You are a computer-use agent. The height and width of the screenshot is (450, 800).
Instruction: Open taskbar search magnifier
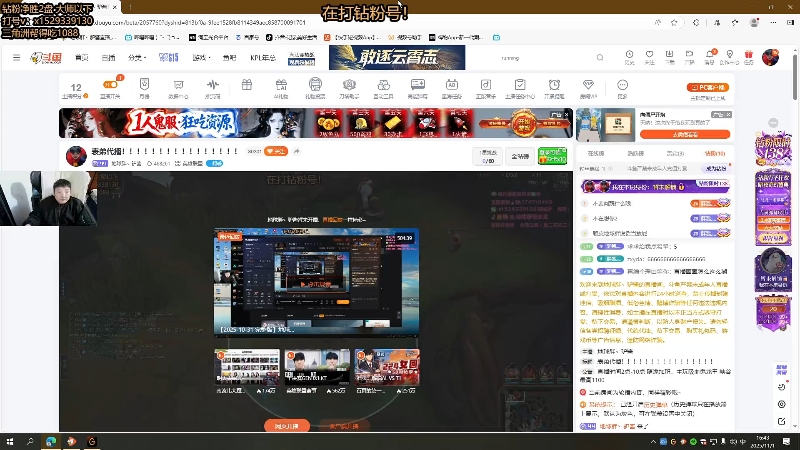30,441
